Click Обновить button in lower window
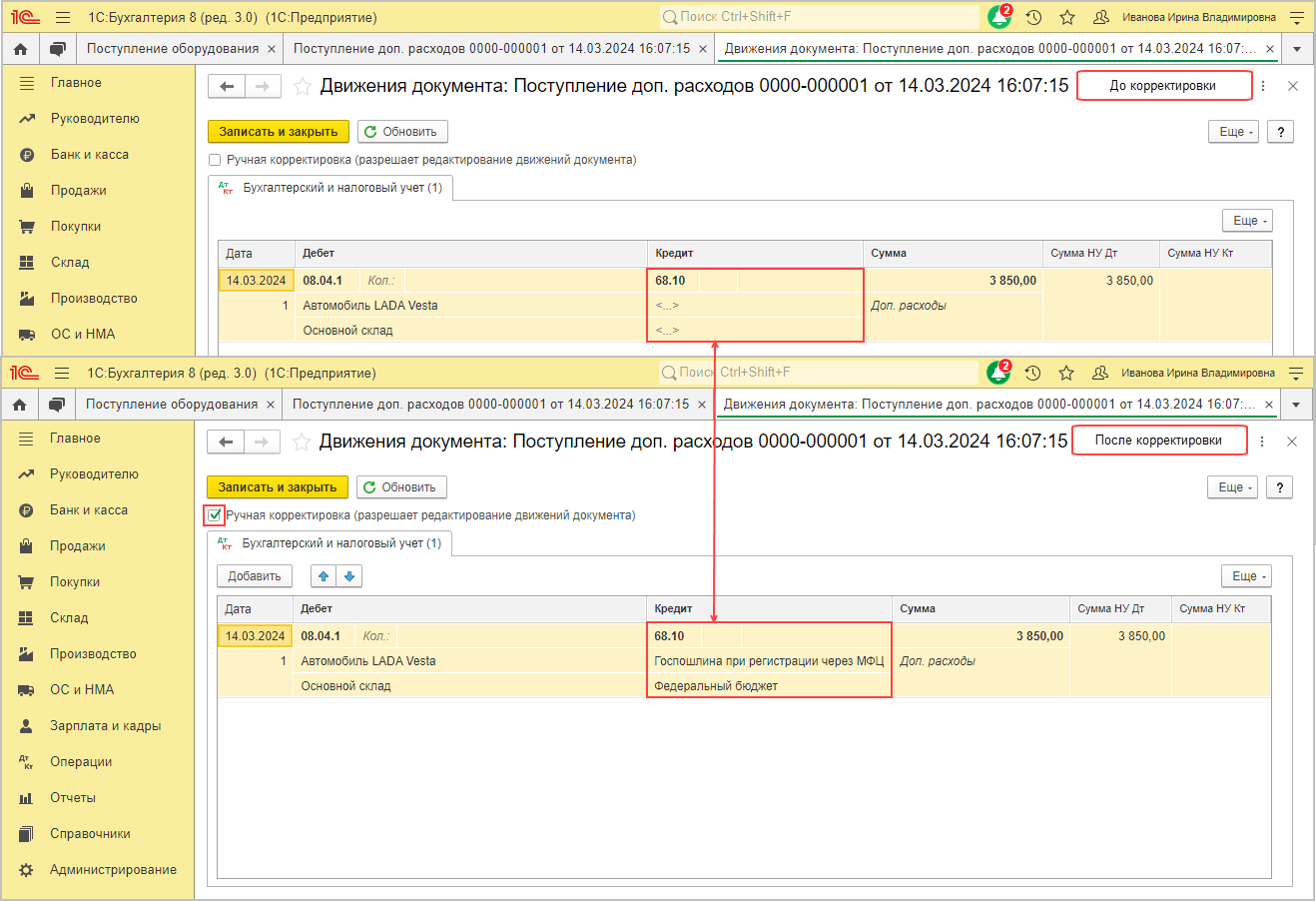 401,487
